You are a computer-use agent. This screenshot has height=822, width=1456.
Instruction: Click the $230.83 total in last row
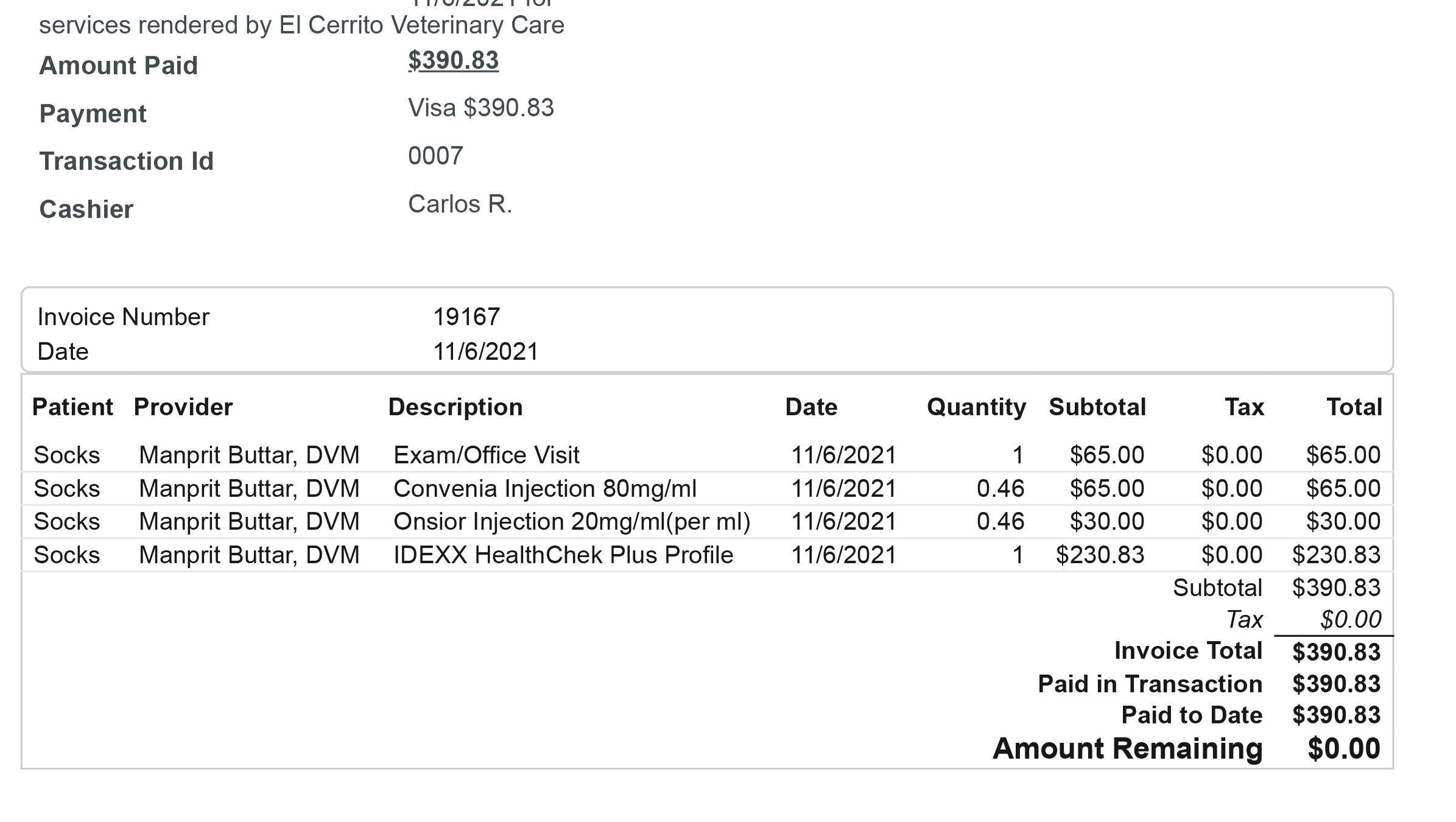(x=1335, y=555)
